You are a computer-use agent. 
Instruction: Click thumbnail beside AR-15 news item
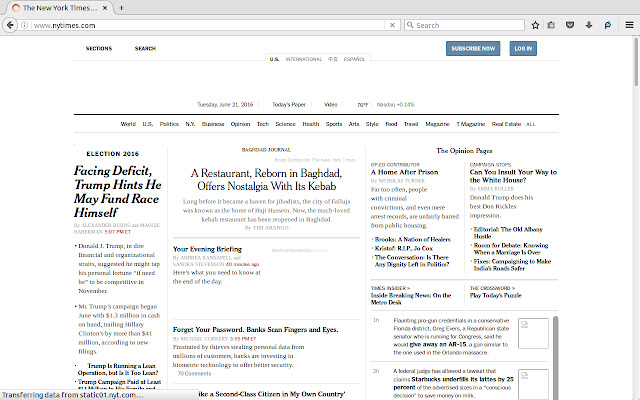(x=533, y=333)
